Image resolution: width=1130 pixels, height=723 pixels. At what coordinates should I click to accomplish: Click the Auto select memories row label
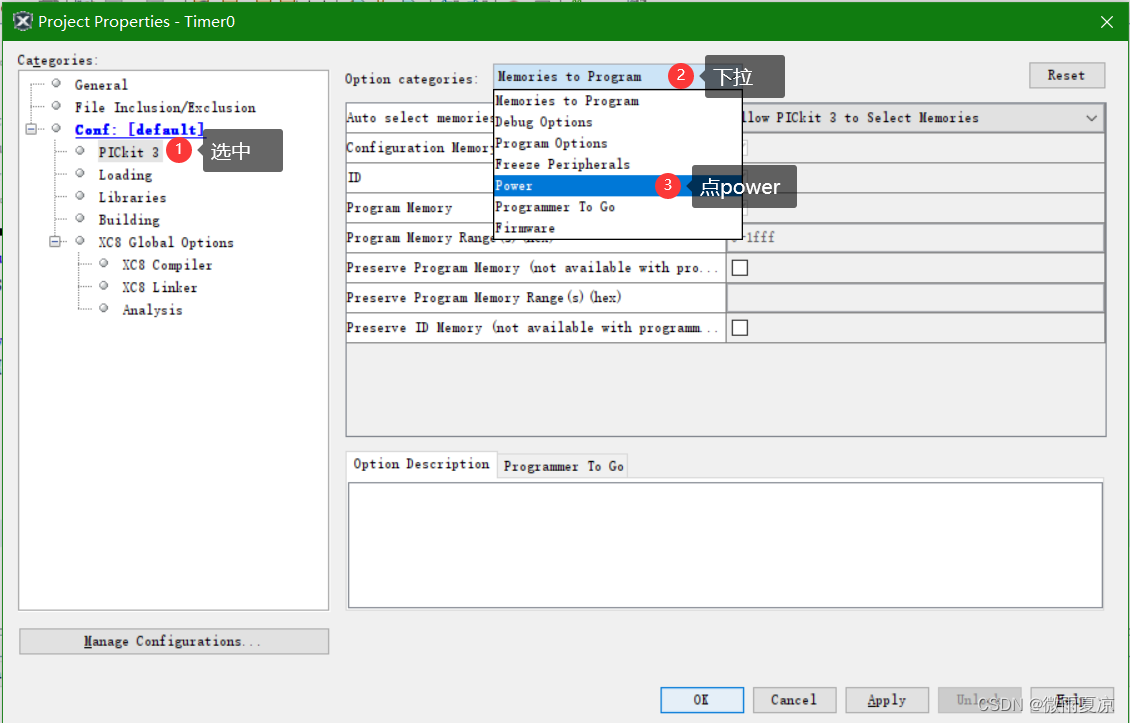click(420, 117)
